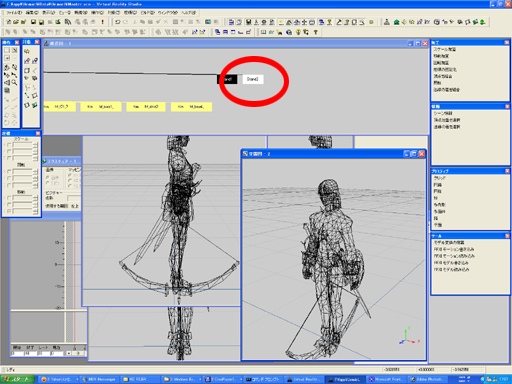
Task: Select the rightmost yellow node in scene graph
Action: (191, 107)
